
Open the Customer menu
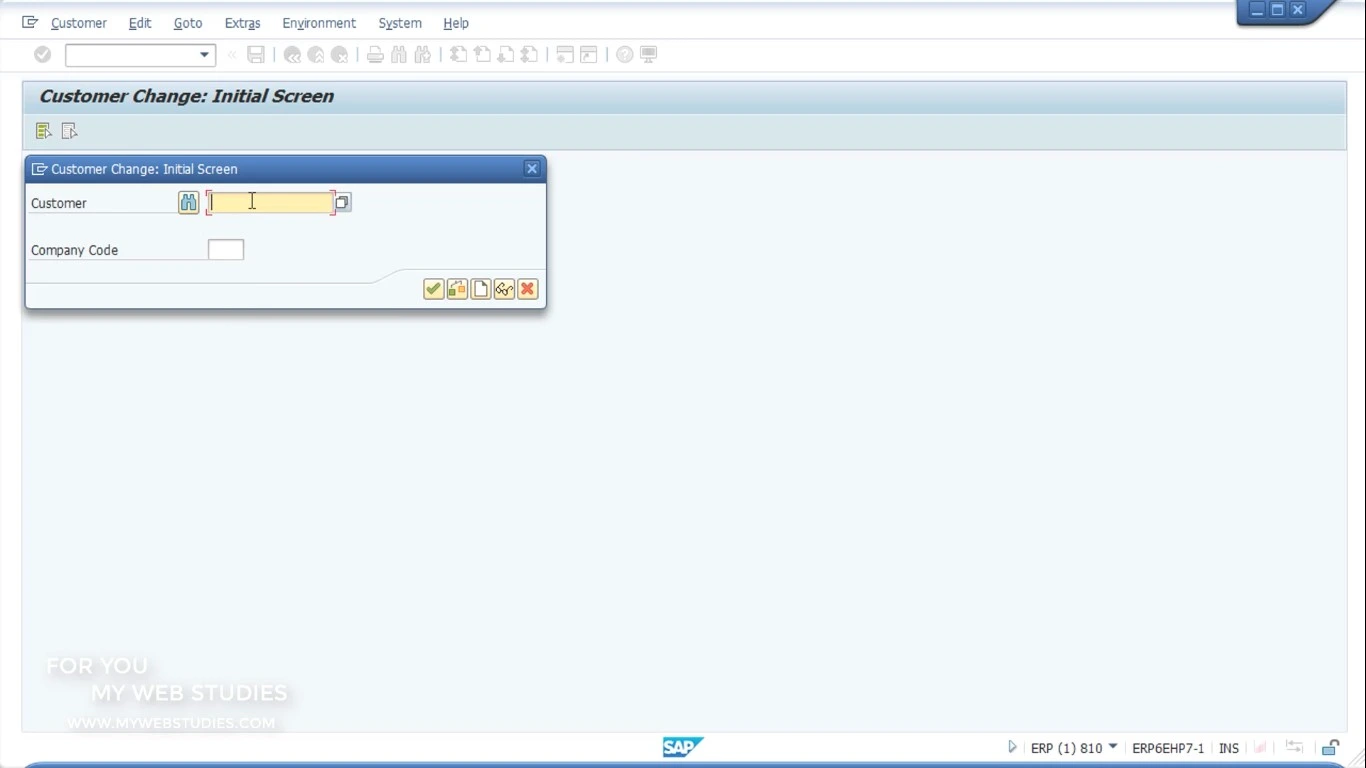click(79, 23)
